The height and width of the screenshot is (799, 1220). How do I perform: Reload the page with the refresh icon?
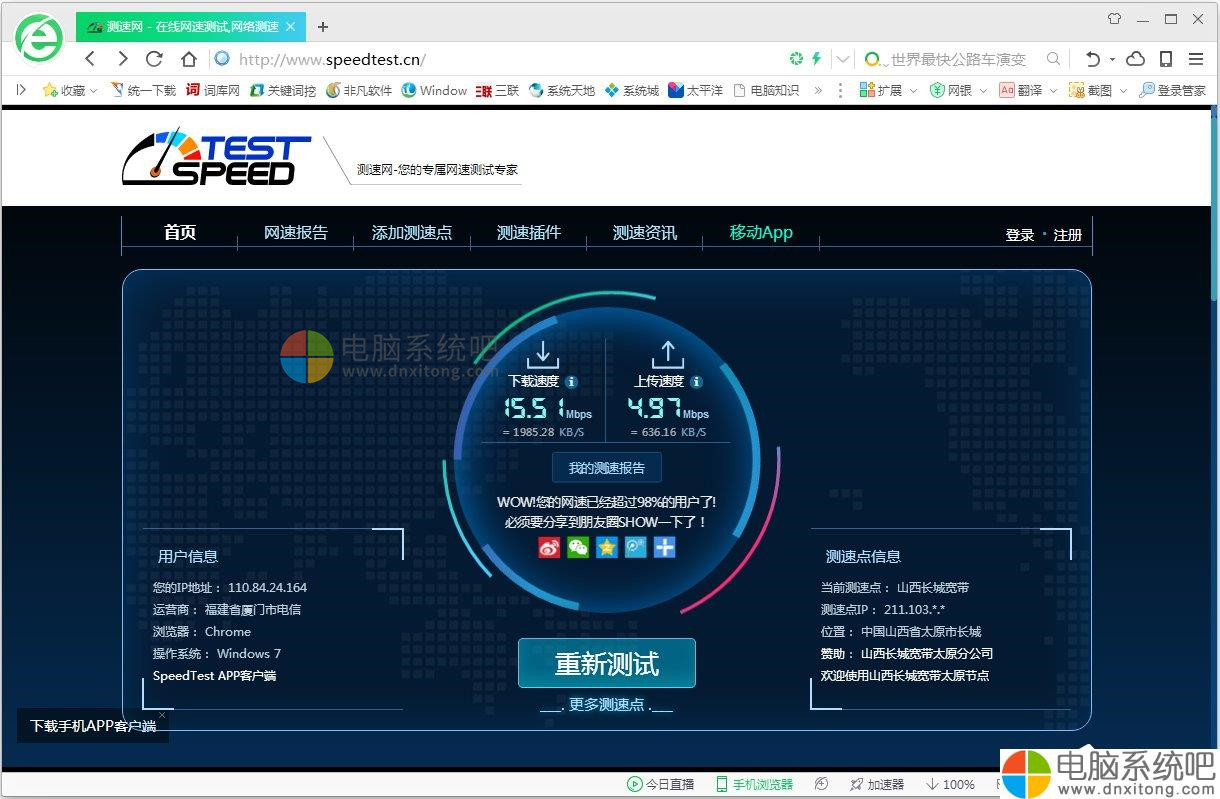[154, 59]
